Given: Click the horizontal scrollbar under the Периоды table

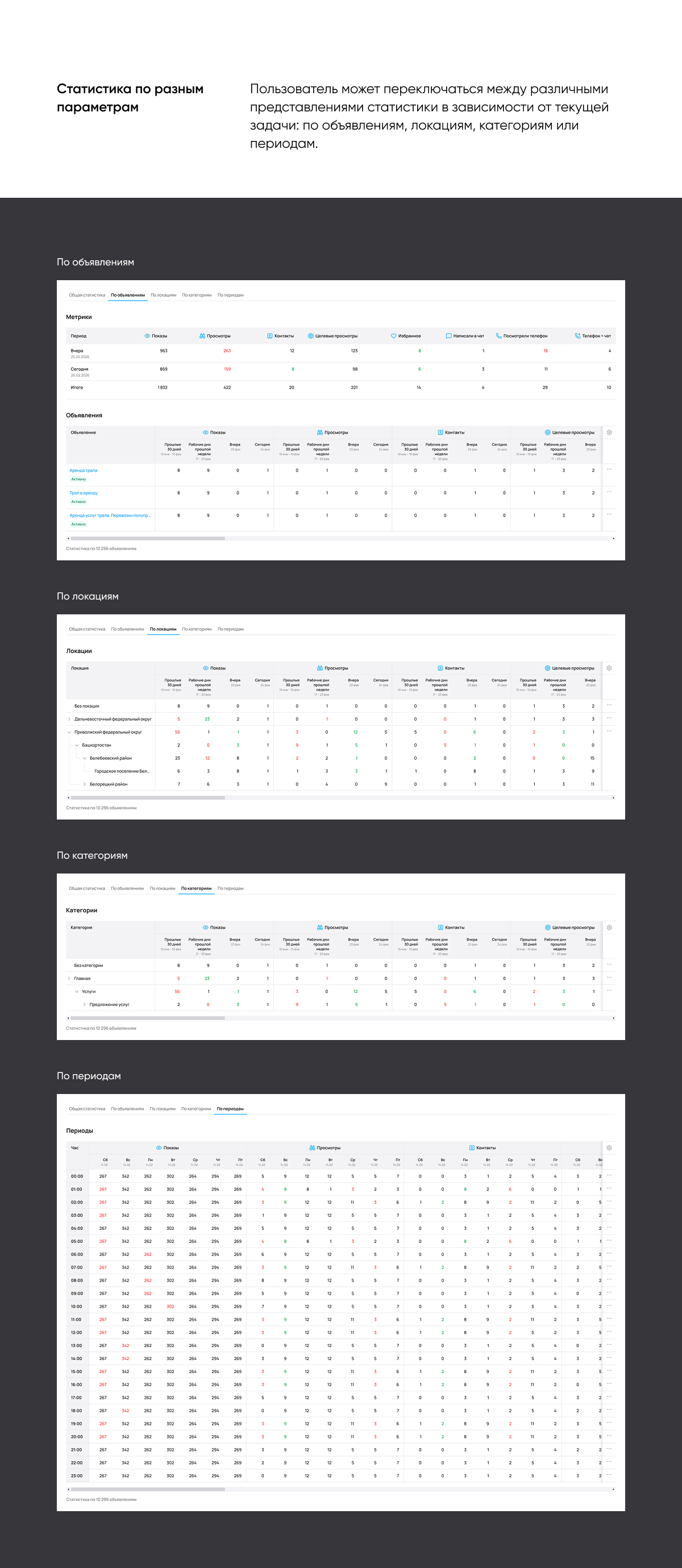Looking at the screenshot, I should click(148, 1489).
